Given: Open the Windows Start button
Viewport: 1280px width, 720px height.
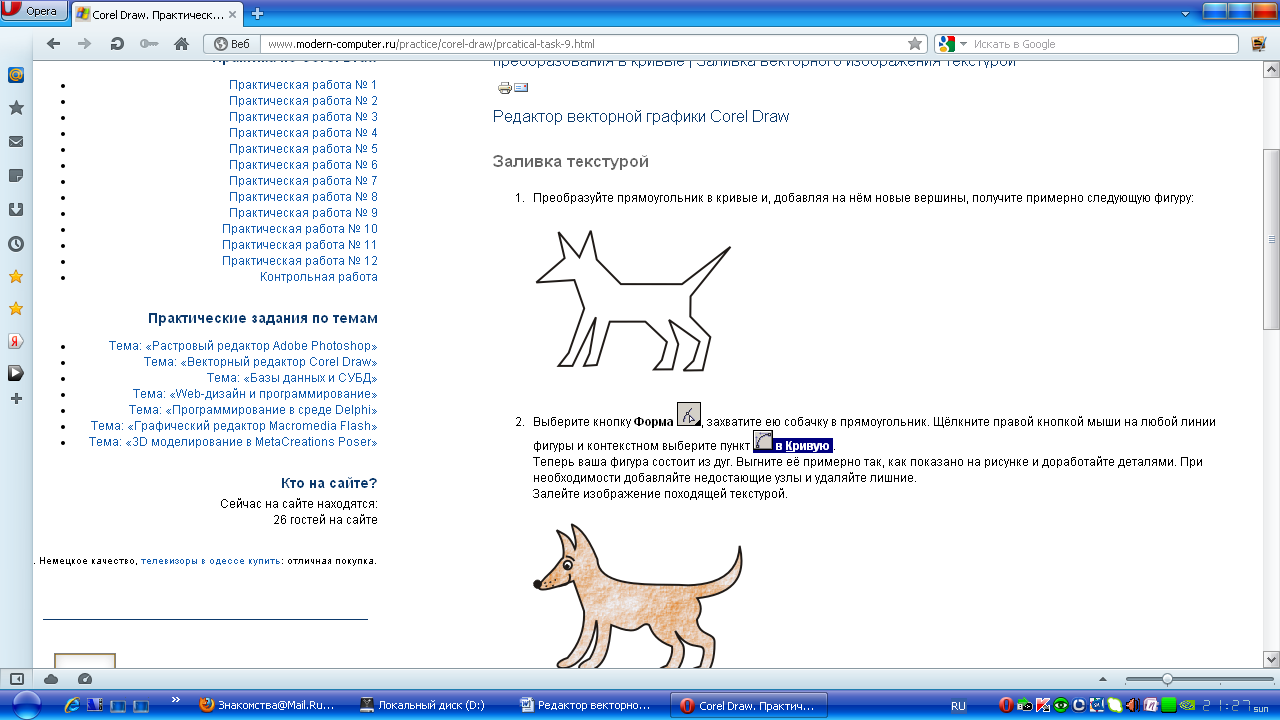Looking at the screenshot, I should coord(27,704).
